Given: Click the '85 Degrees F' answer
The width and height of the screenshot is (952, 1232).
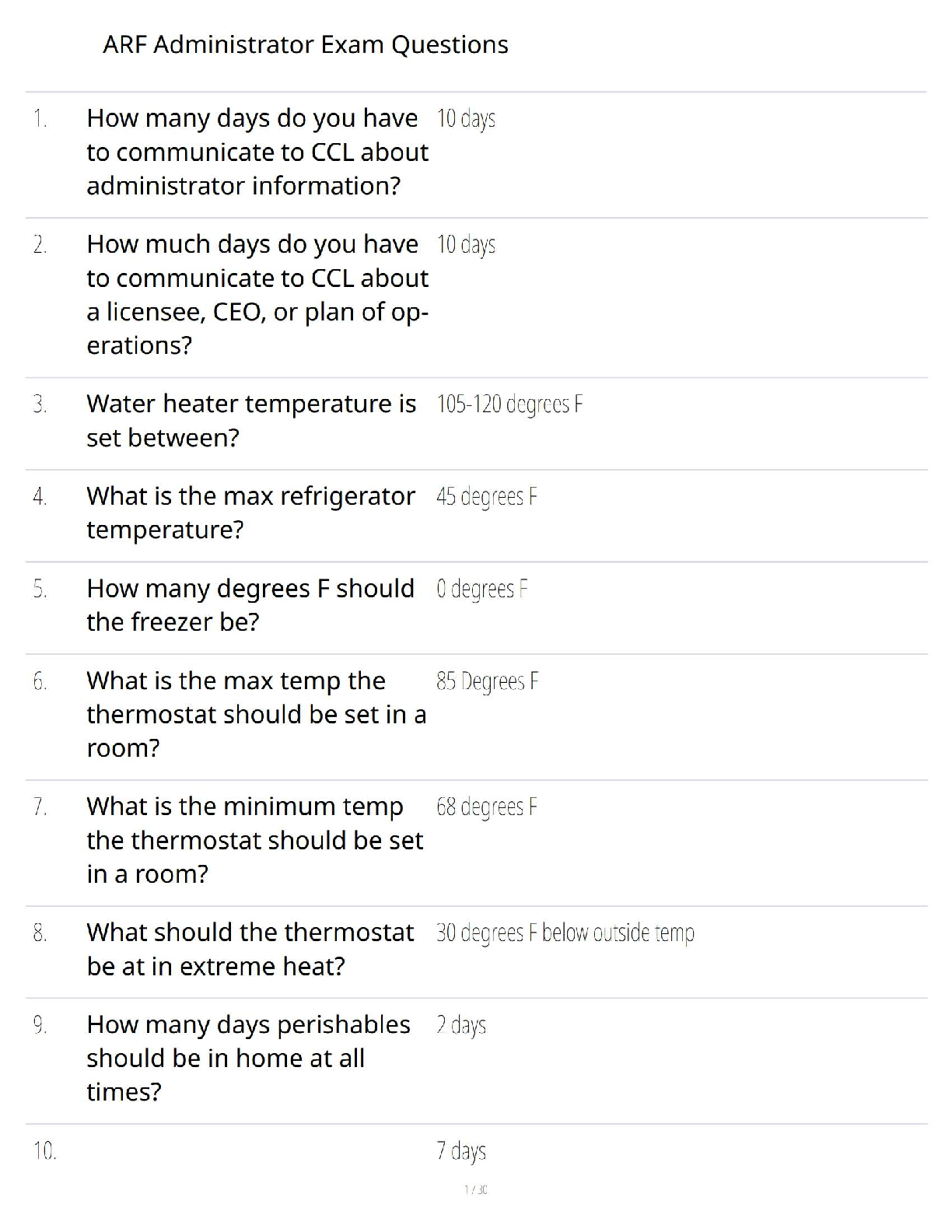Looking at the screenshot, I should (487, 681).
